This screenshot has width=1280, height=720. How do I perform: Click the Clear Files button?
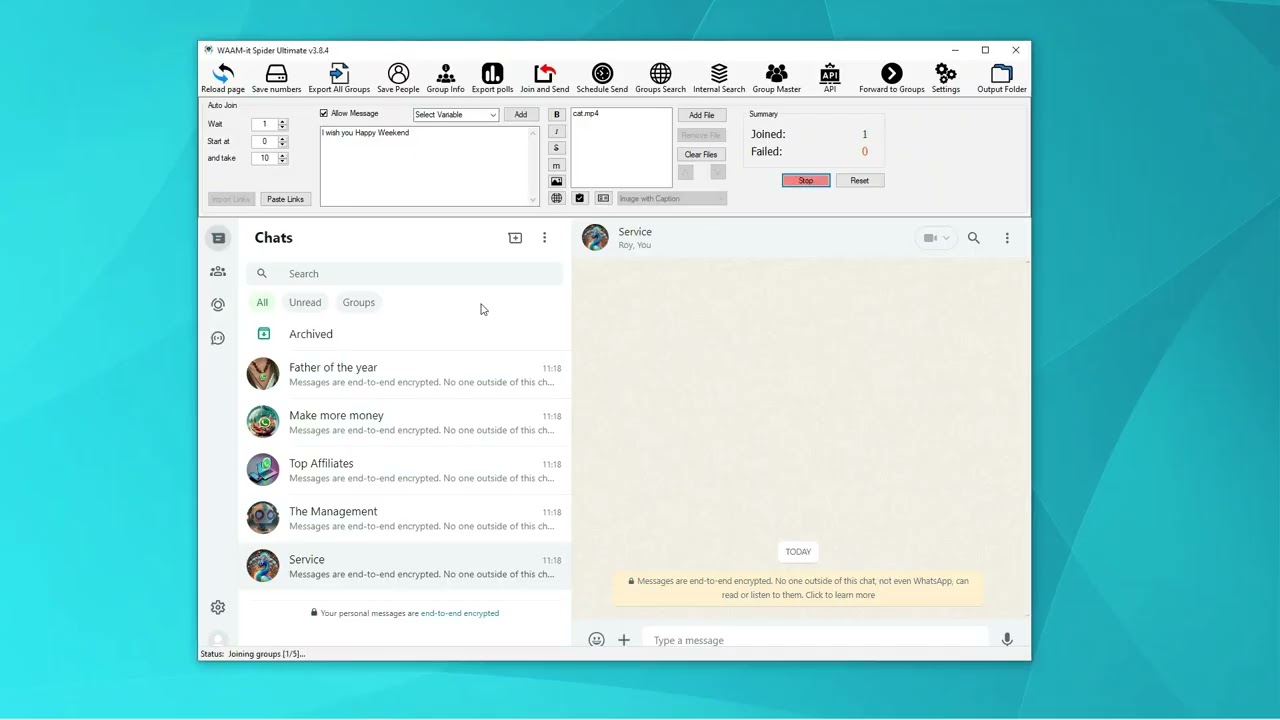pos(701,154)
